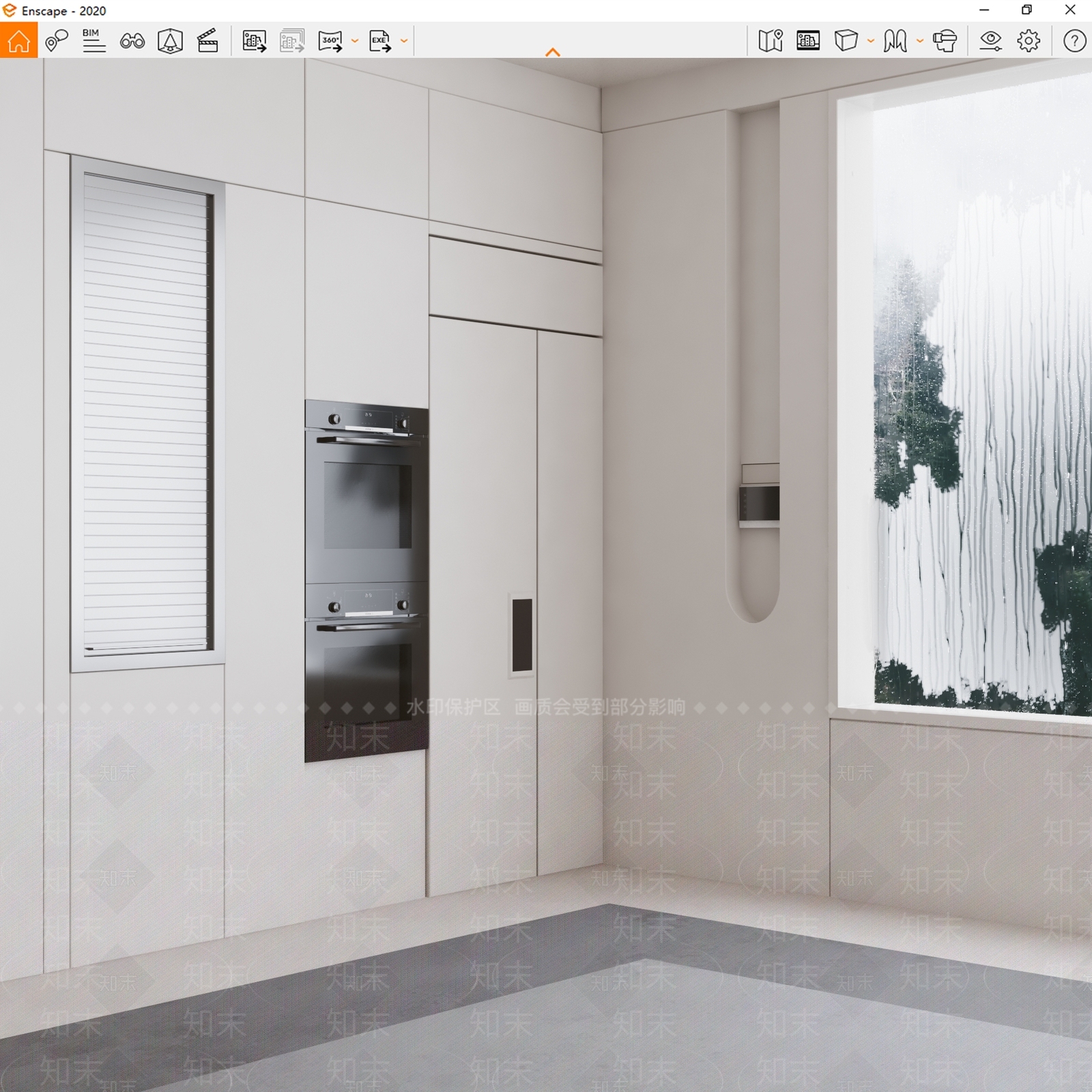
Task: Export a 360 panorama
Action: pos(330,41)
